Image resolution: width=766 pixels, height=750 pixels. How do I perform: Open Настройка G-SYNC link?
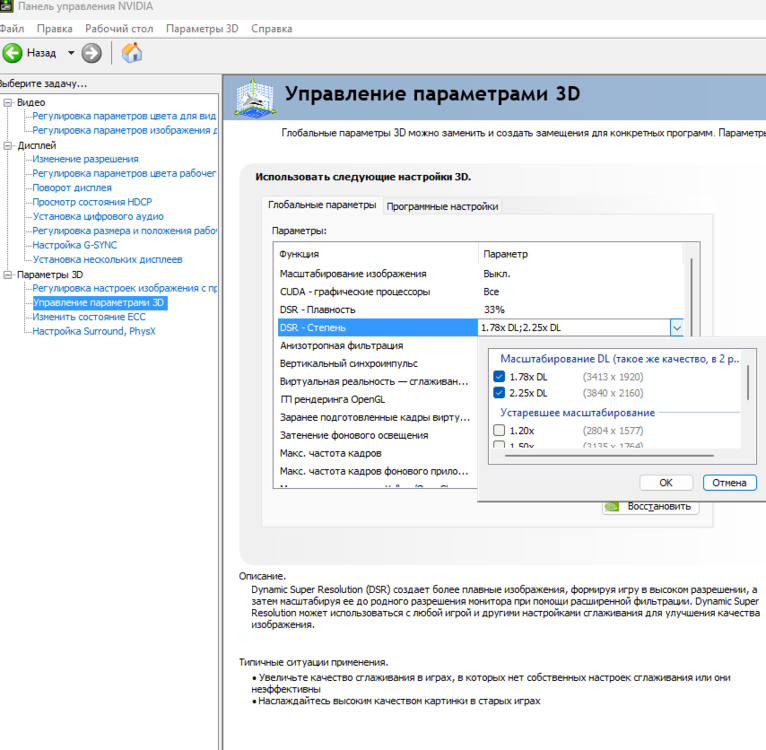[x=75, y=245]
